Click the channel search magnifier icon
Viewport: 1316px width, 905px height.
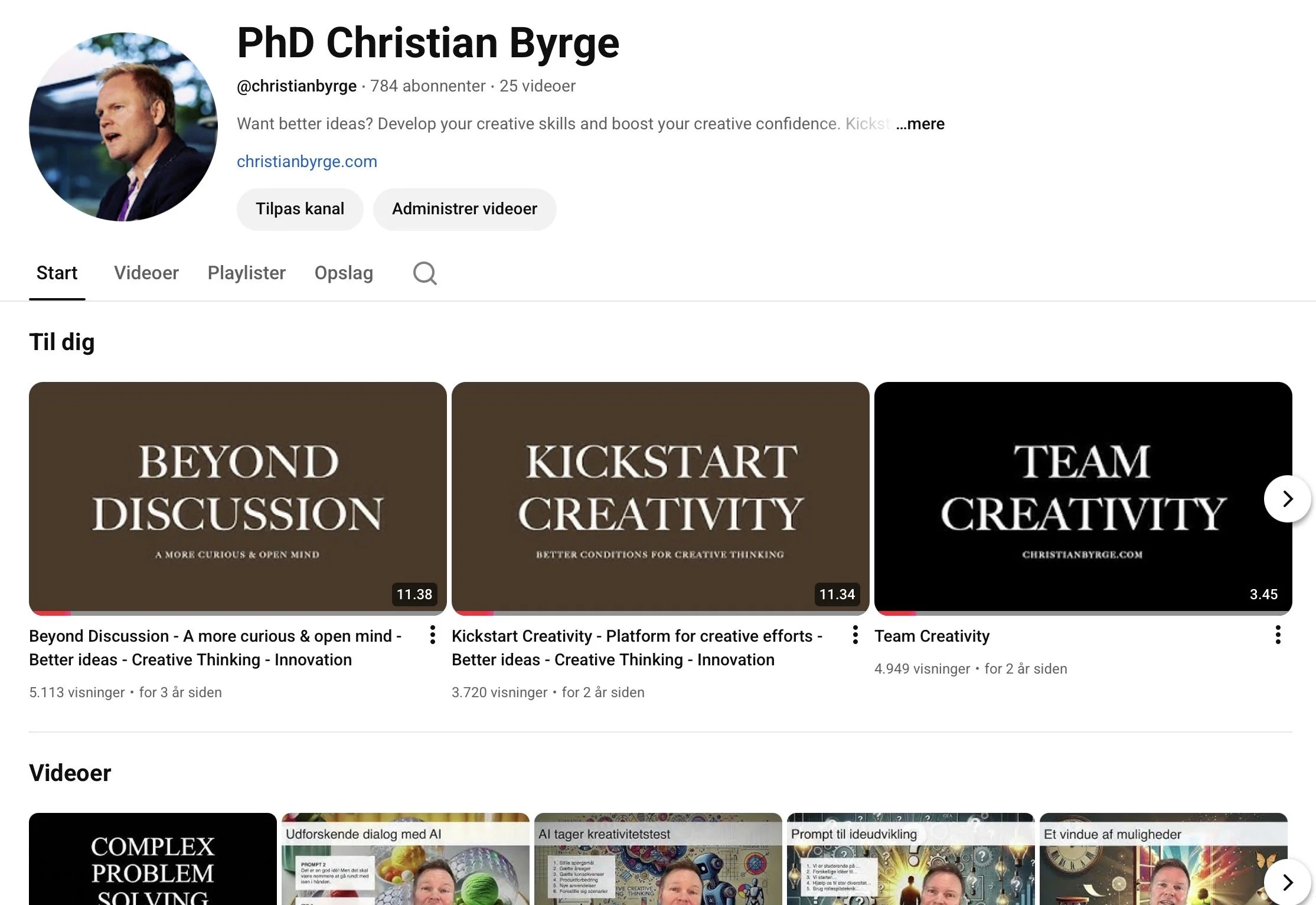424,273
